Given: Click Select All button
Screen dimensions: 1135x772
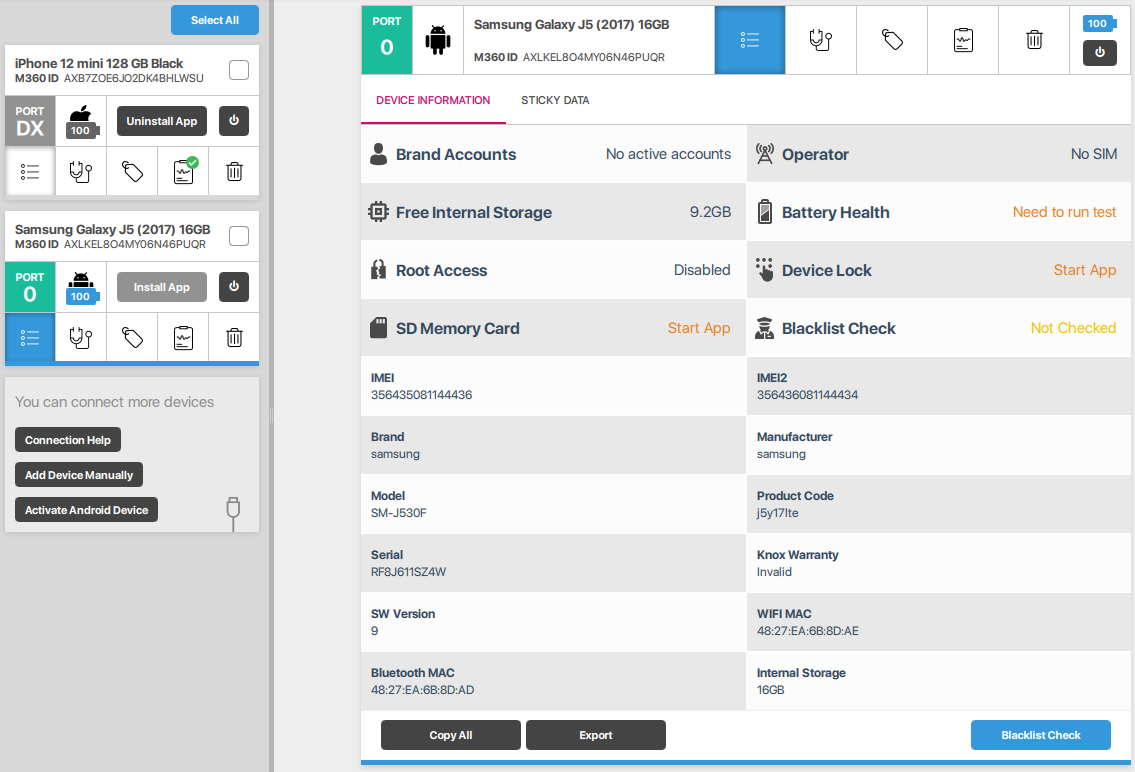Looking at the screenshot, I should point(215,20).
